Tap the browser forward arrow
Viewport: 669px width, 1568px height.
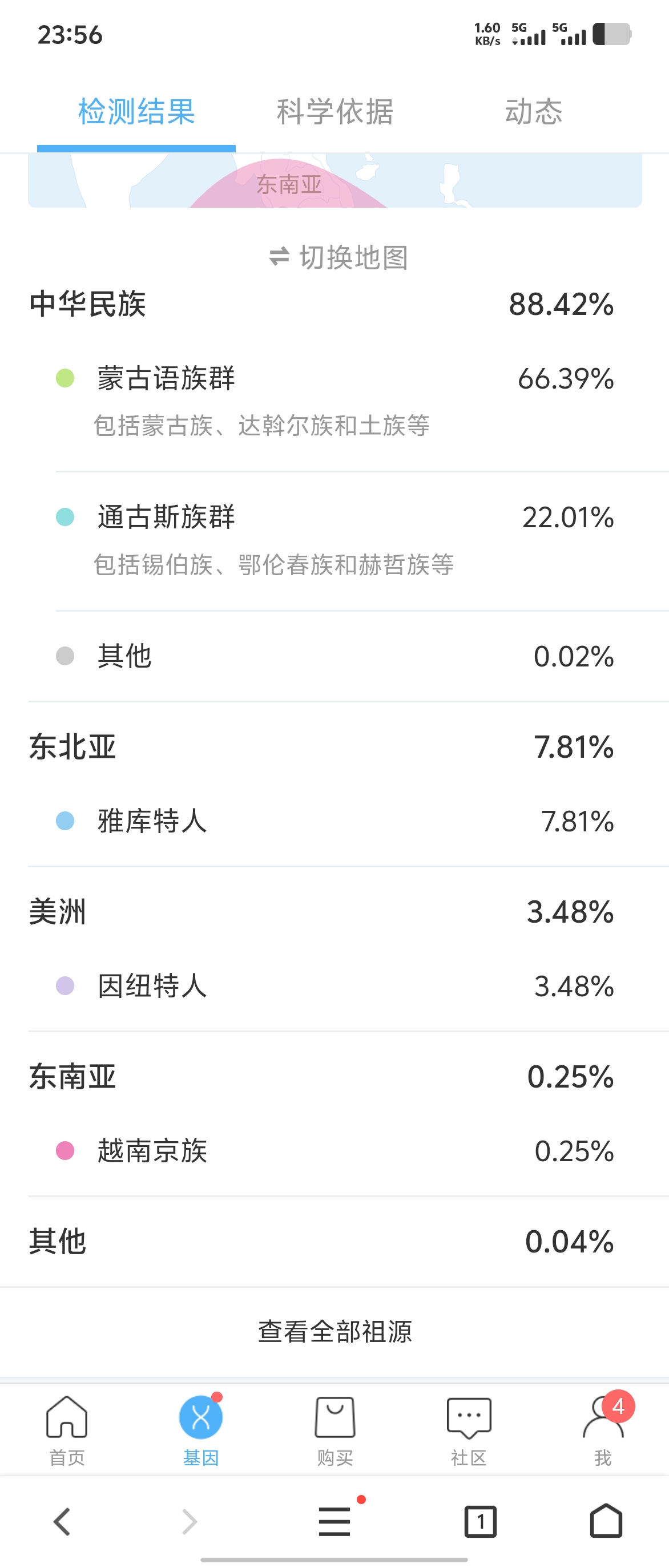(x=190, y=1521)
